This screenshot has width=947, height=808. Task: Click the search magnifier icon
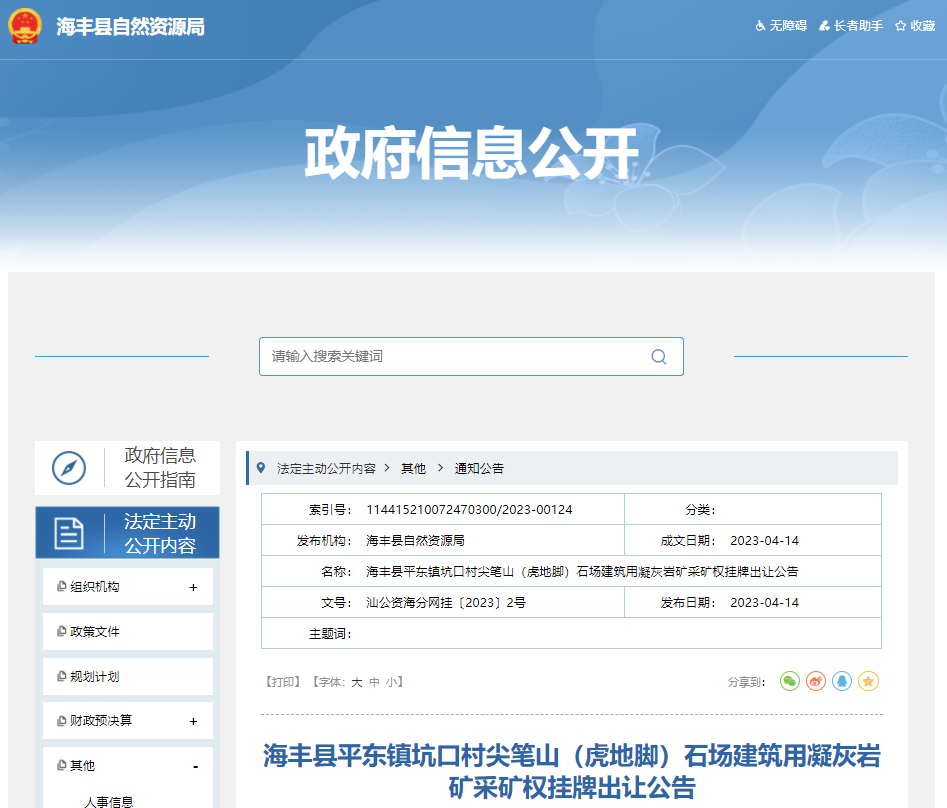coord(658,356)
